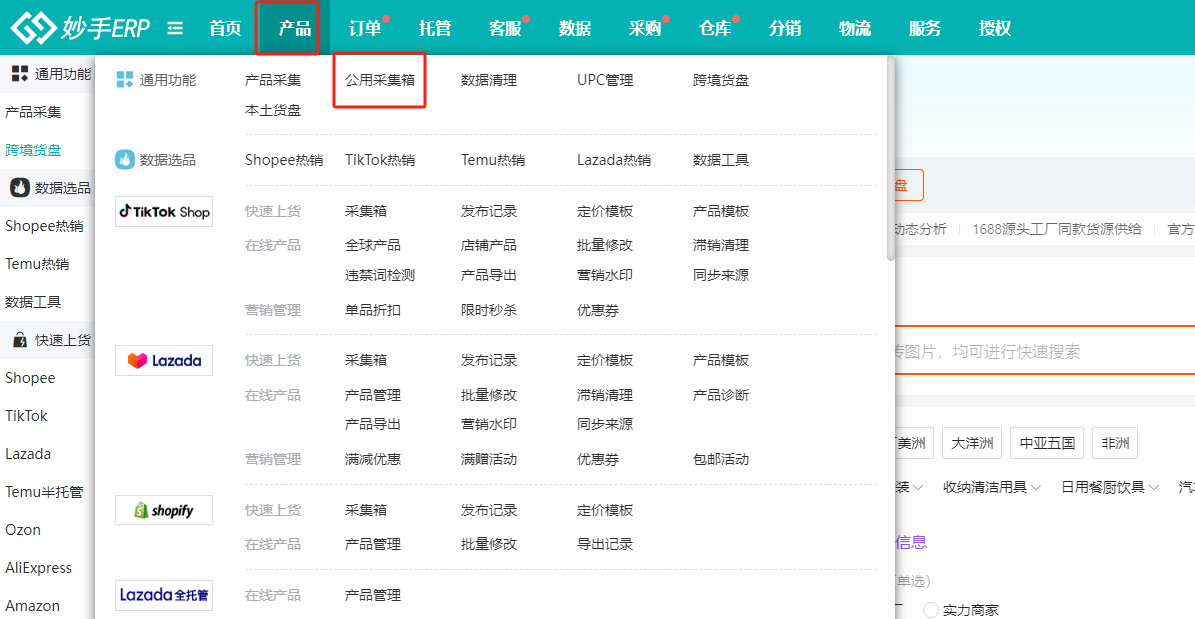Open the 订单 top navigation menu
Screen dimensions: 1195x619
pos(365,28)
